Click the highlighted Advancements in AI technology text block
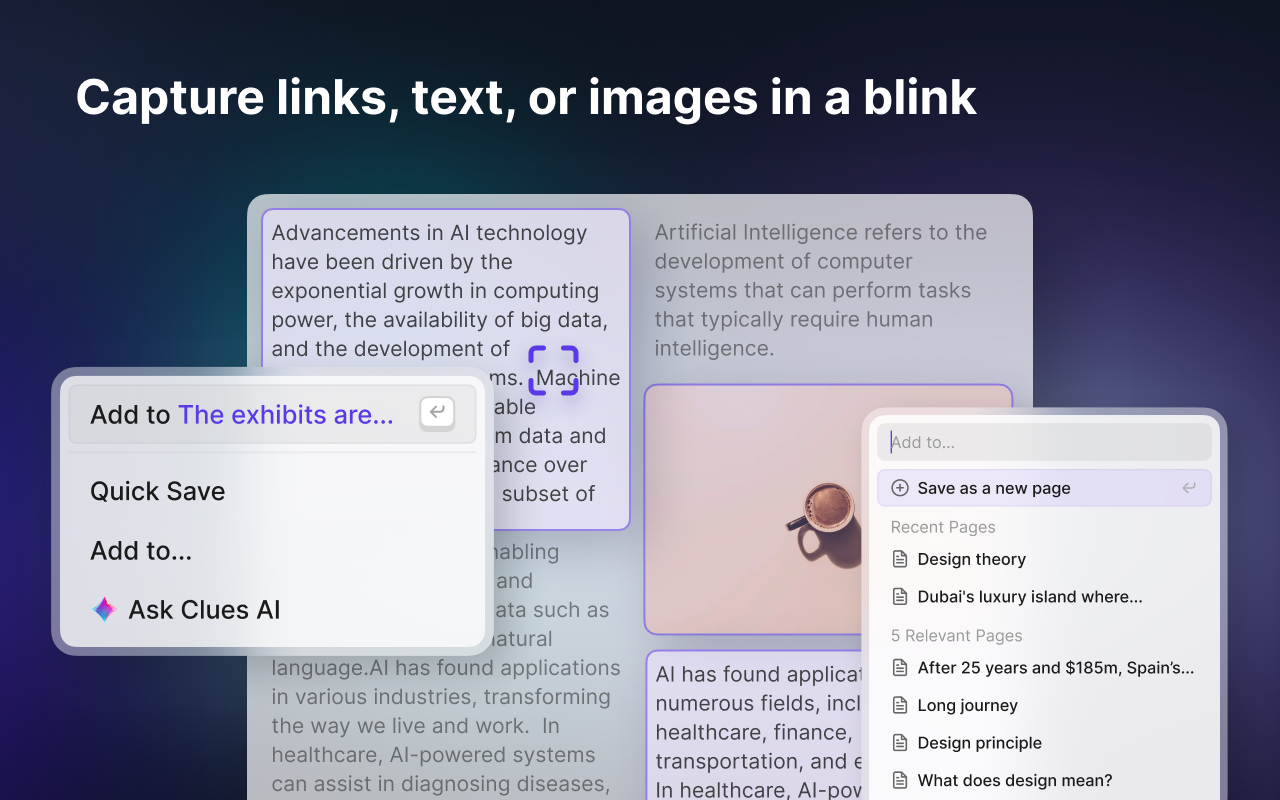Image resolution: width=1280 pixels, height=800 pixels. coord(446,369)
